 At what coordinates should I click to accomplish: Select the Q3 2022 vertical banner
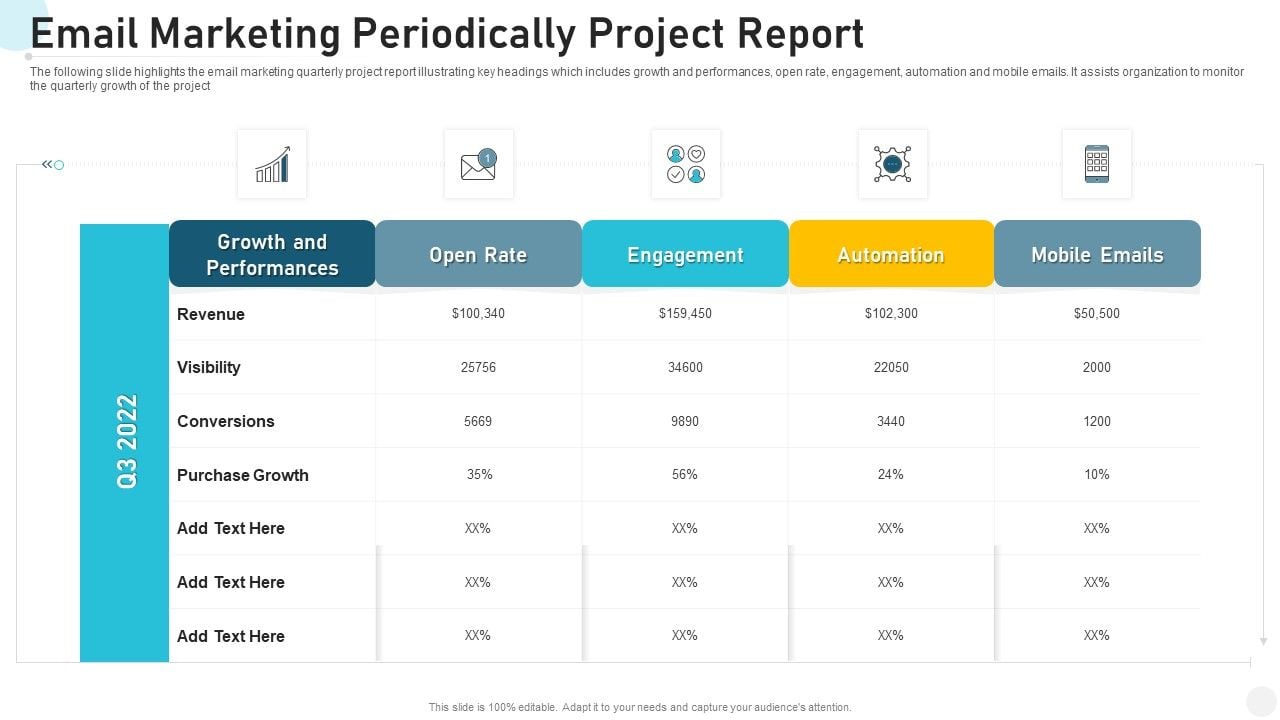click(126, 441)
